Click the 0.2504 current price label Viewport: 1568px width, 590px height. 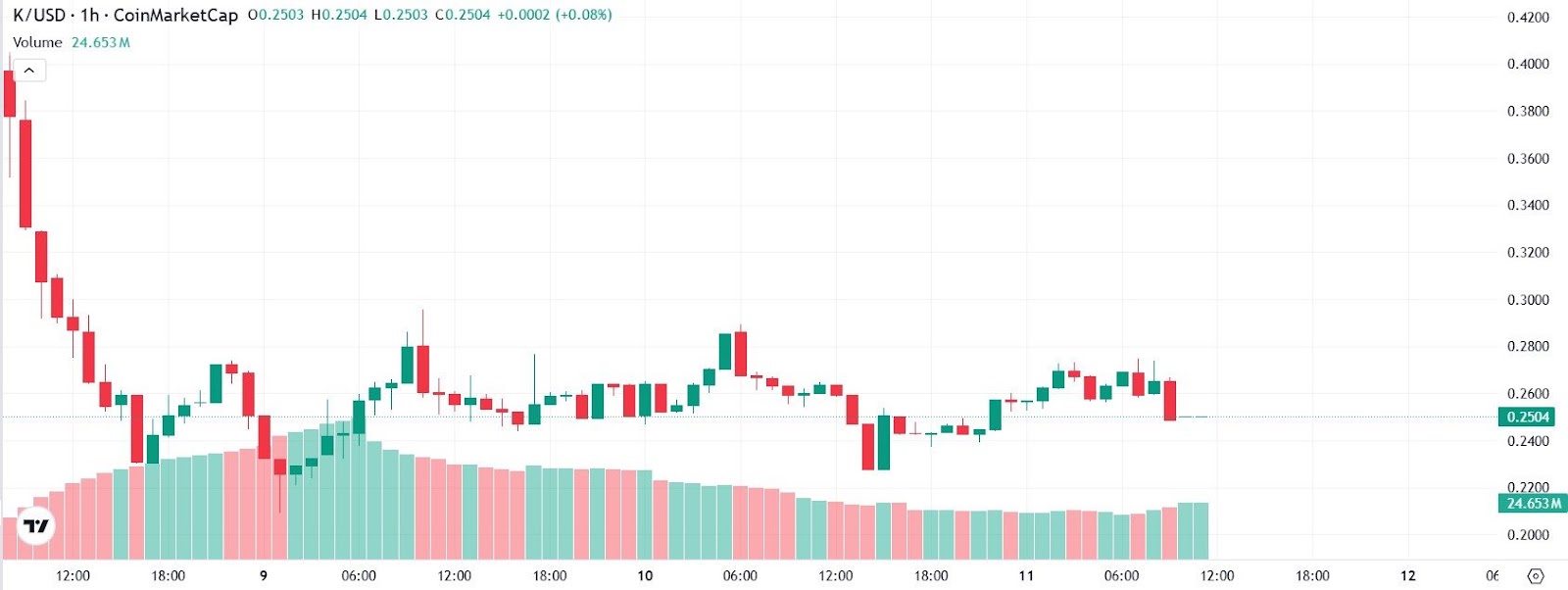(x=1527, y=417)
